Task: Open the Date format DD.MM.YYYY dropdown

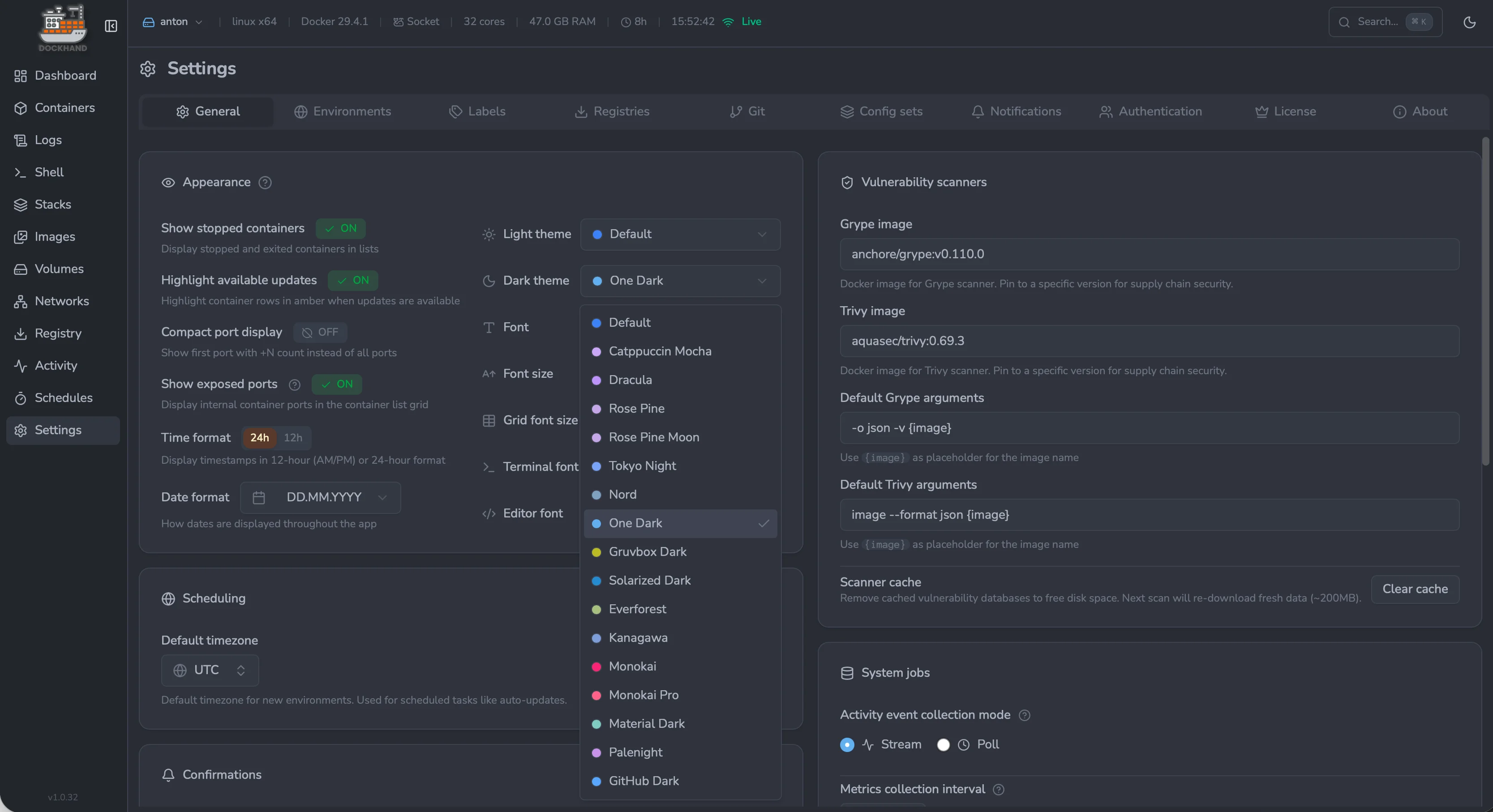Action: tap(320, 497)
